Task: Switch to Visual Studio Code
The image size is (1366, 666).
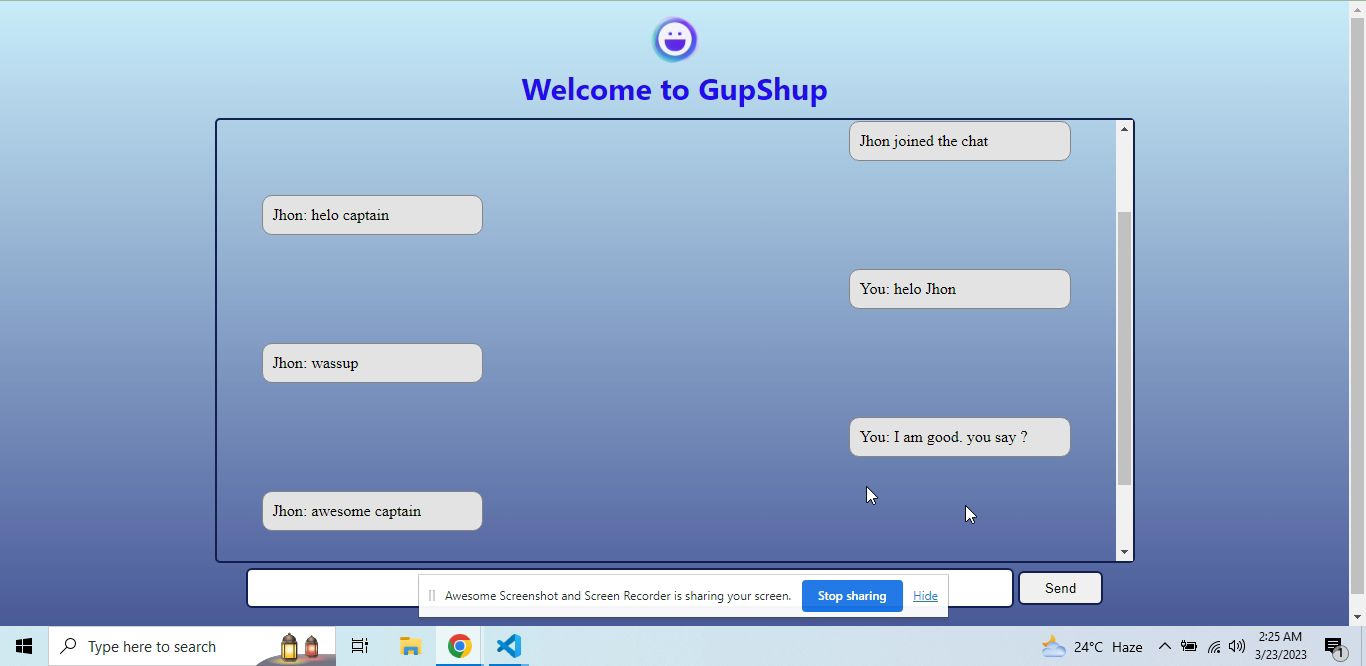Action: tap(508, 646)
